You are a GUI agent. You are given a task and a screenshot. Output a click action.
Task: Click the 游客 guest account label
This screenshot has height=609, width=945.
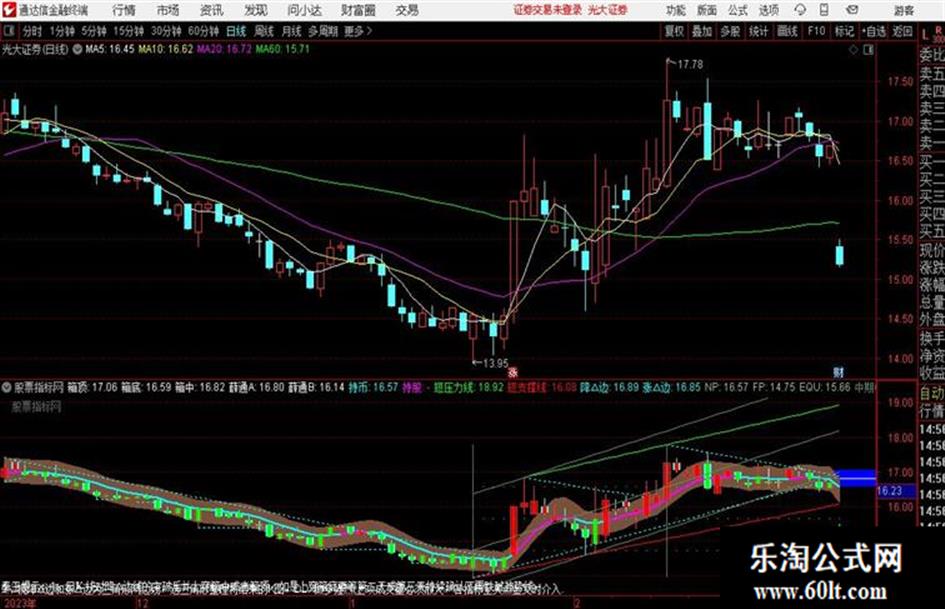tap(904, 10)
